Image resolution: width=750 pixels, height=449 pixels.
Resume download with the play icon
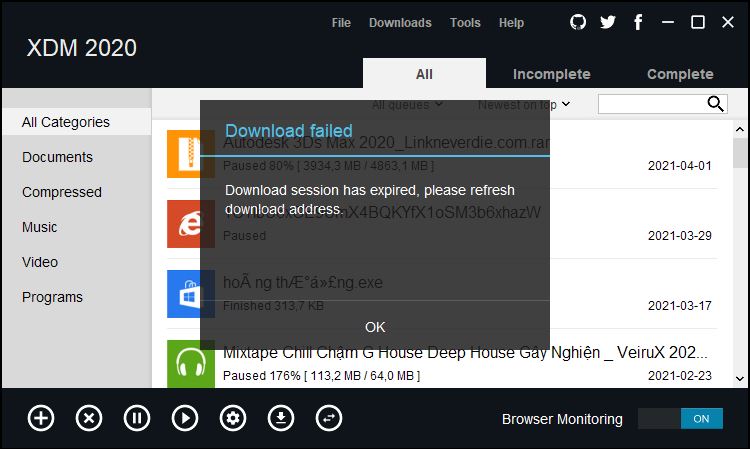pyautogui.click(x=185, y=418)
